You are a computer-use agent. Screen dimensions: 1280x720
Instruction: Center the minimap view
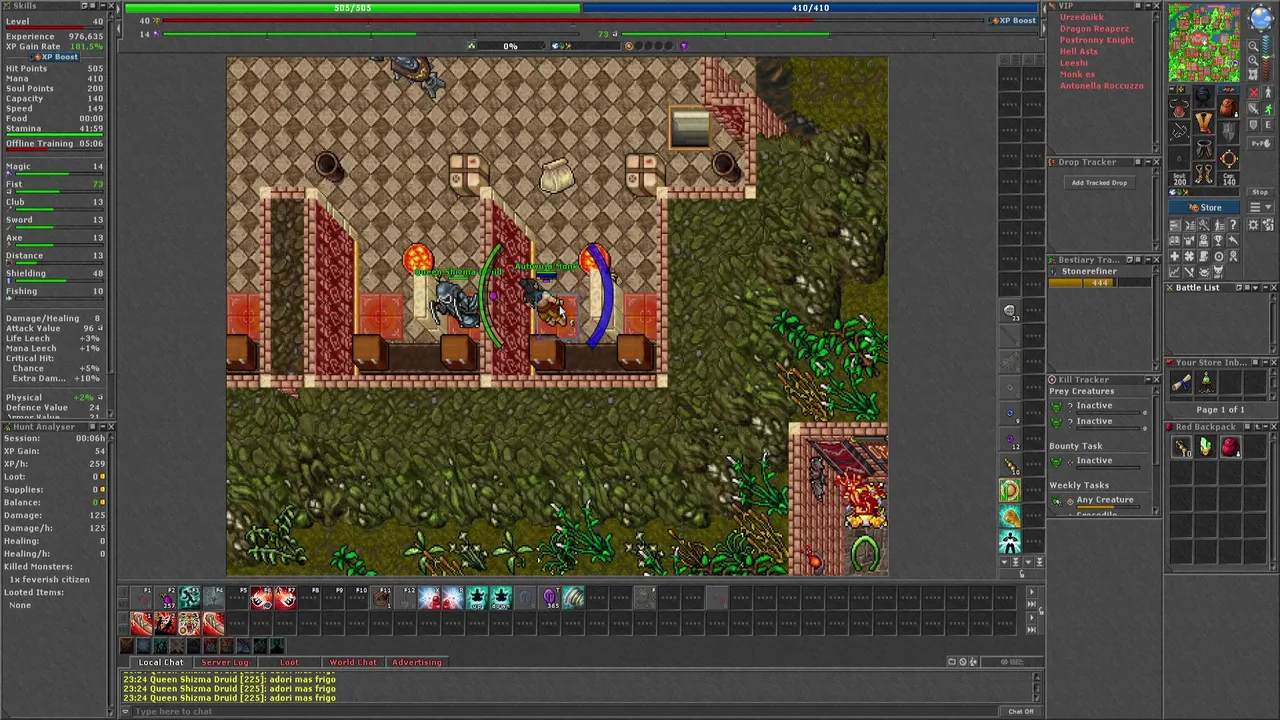1253,75
